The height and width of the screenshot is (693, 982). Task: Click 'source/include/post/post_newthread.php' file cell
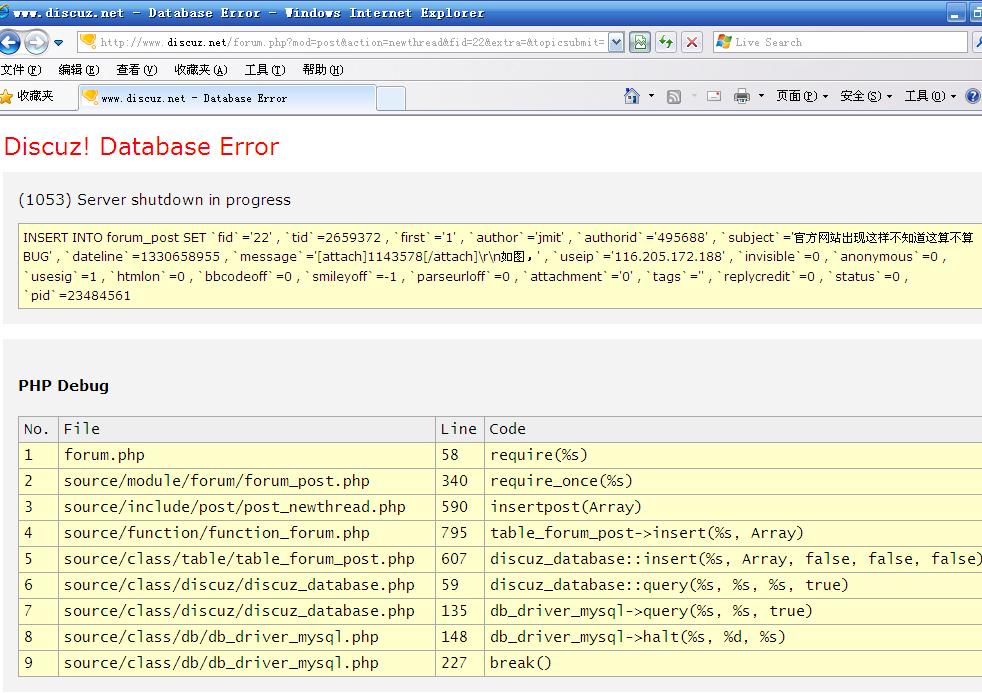[247, 507]
